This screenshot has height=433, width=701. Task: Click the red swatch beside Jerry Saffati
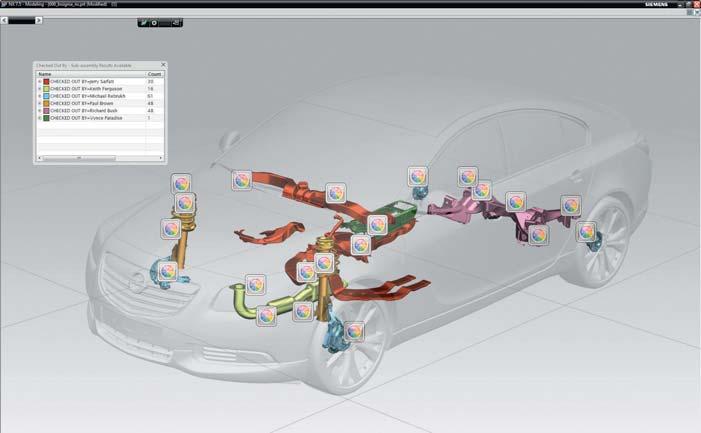[x=46, y=82]
